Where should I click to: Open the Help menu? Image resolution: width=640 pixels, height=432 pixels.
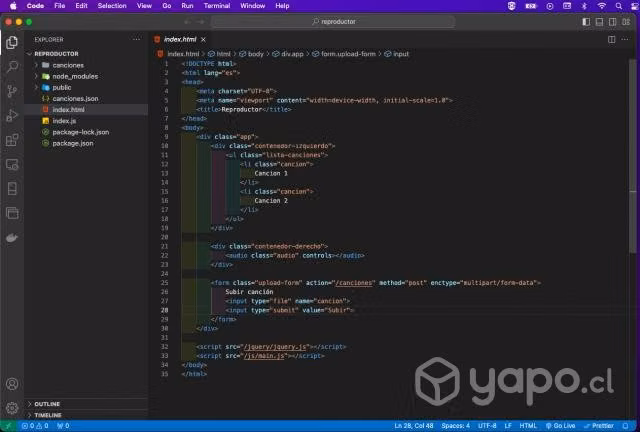[x=282, y=6]
